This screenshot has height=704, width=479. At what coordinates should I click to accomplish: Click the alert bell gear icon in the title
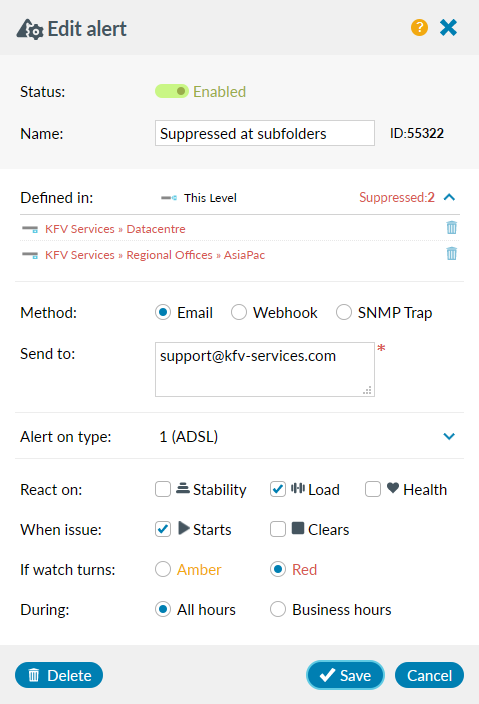(30, 29)
